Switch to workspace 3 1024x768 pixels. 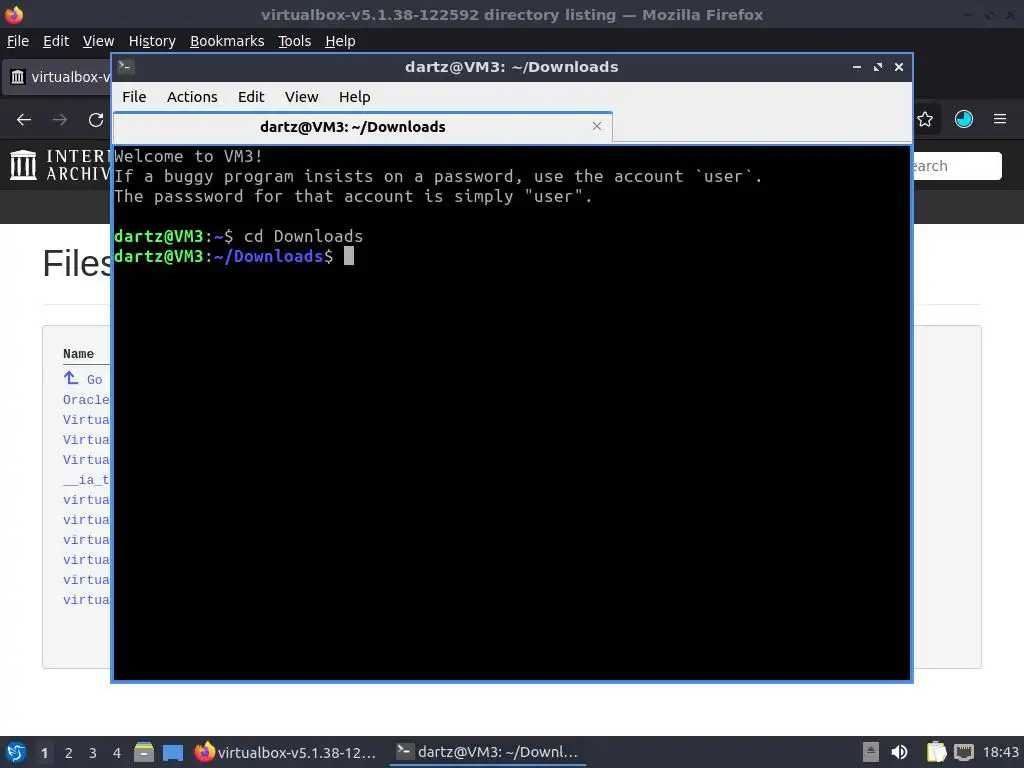93,753
